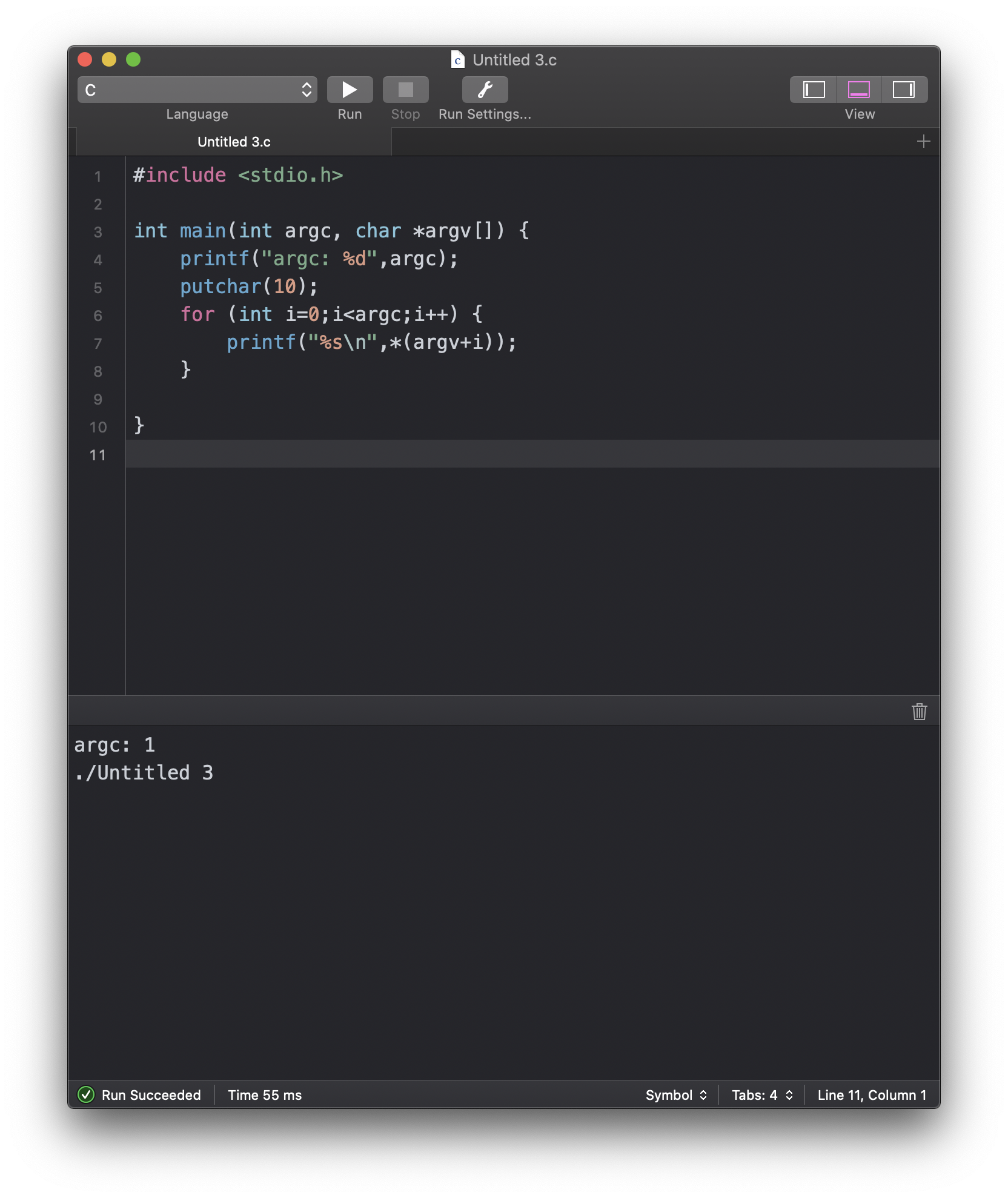Click the argc: 1 console output
Viewport: 1008px width, 1198px height.
[114, 745]
